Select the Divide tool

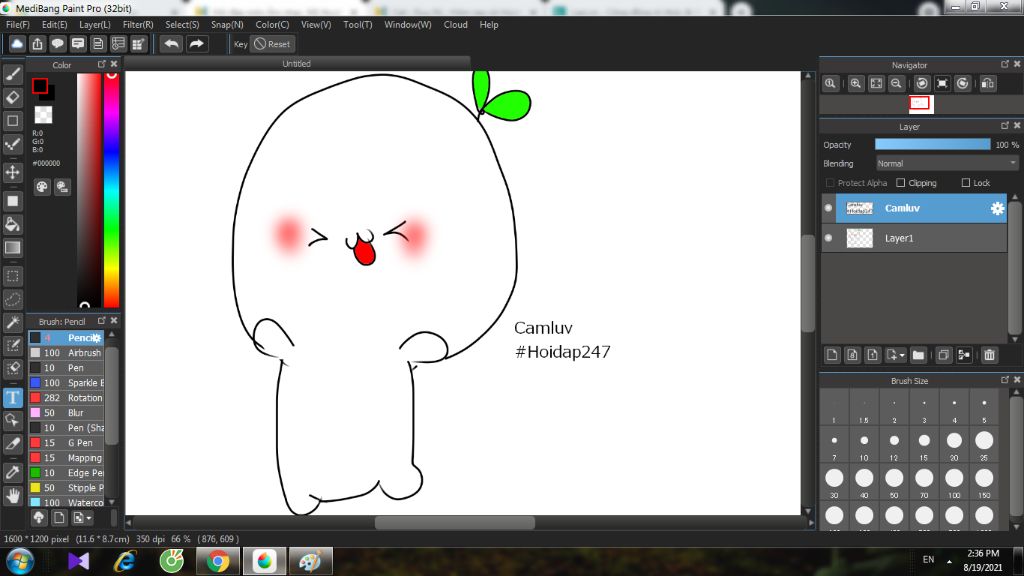coord(12,444)
